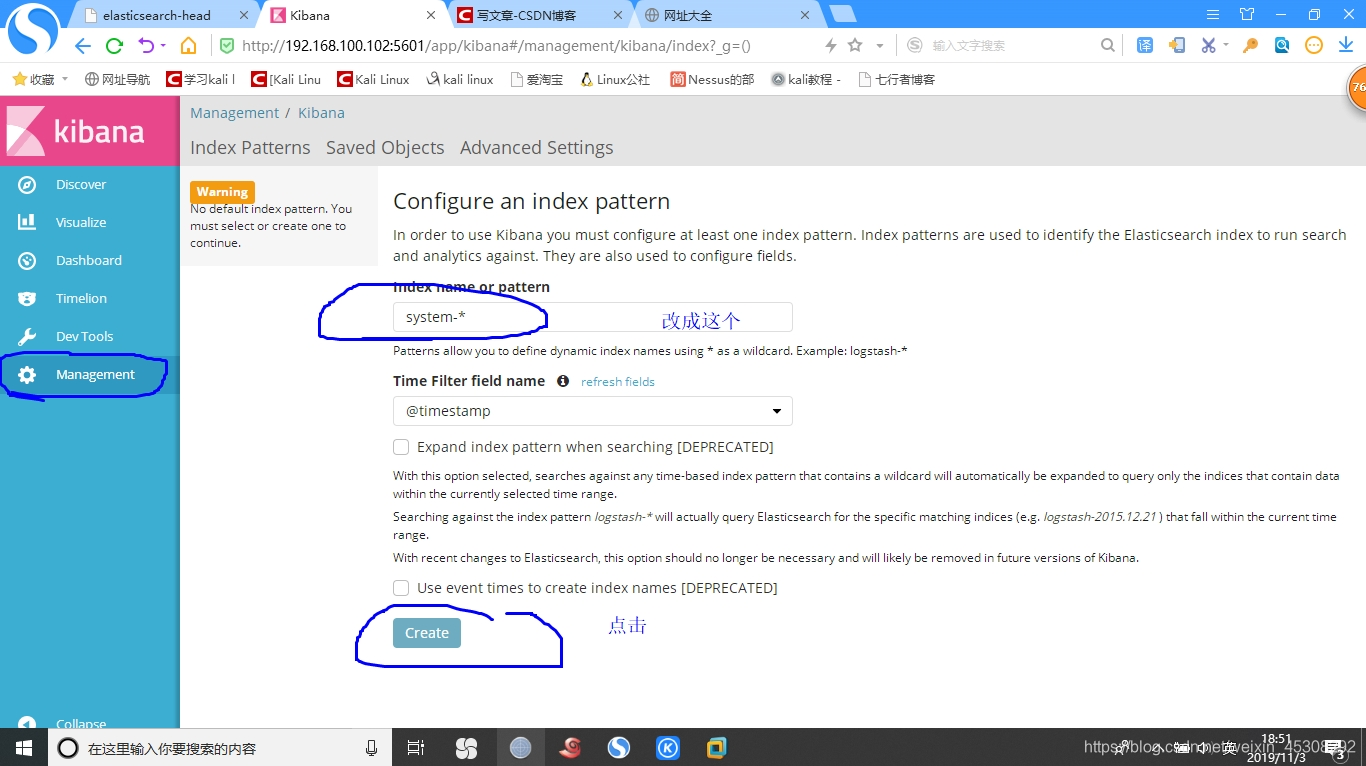Open the Visualize bar chart icon

(27, 223)
